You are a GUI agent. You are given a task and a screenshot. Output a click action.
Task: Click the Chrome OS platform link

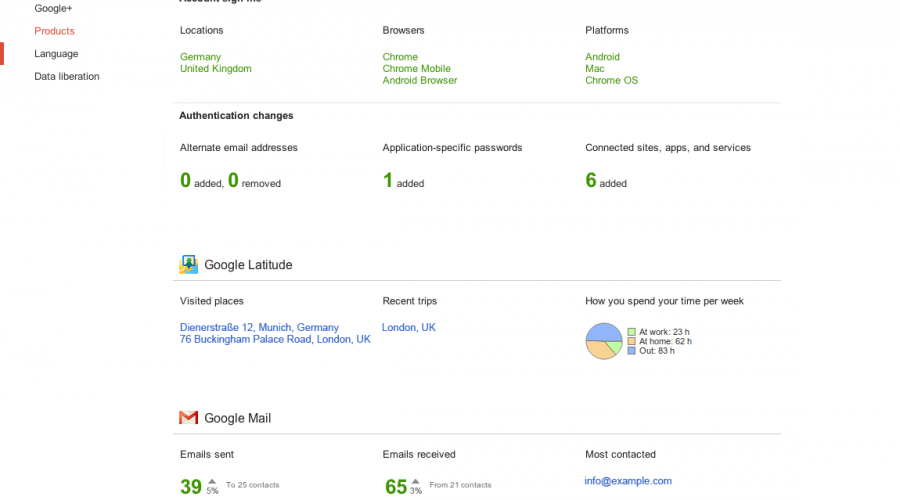pos(611,80)
